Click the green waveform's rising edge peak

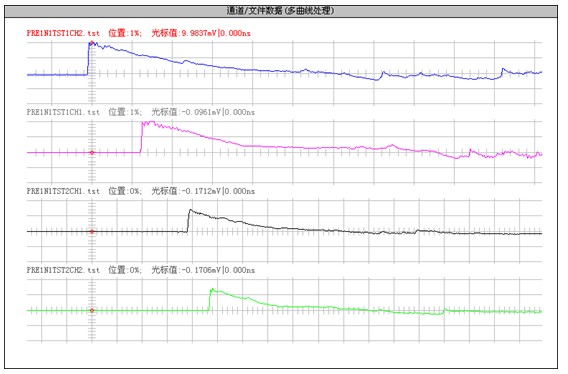point(211,290)
